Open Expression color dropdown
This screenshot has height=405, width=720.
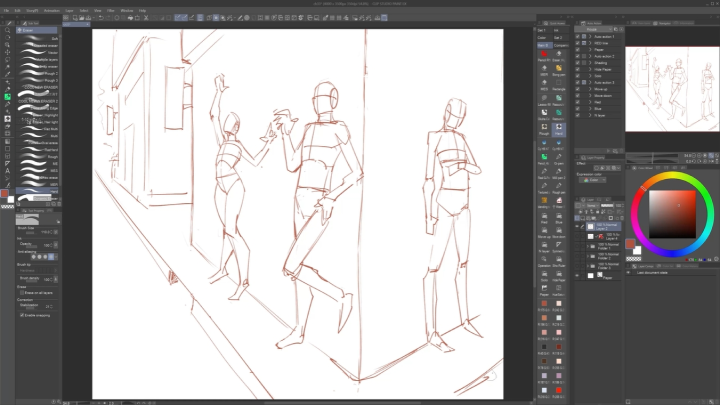click(x=592, y=180)
